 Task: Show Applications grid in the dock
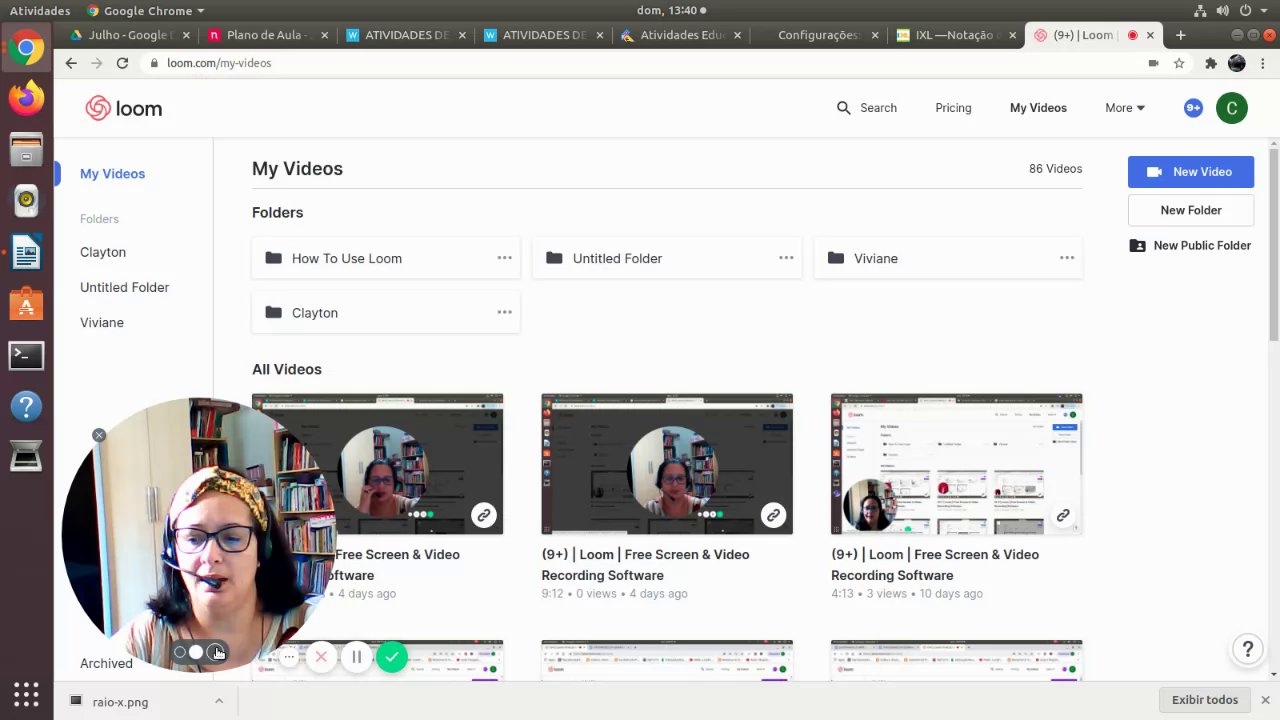tap(26, 694)
